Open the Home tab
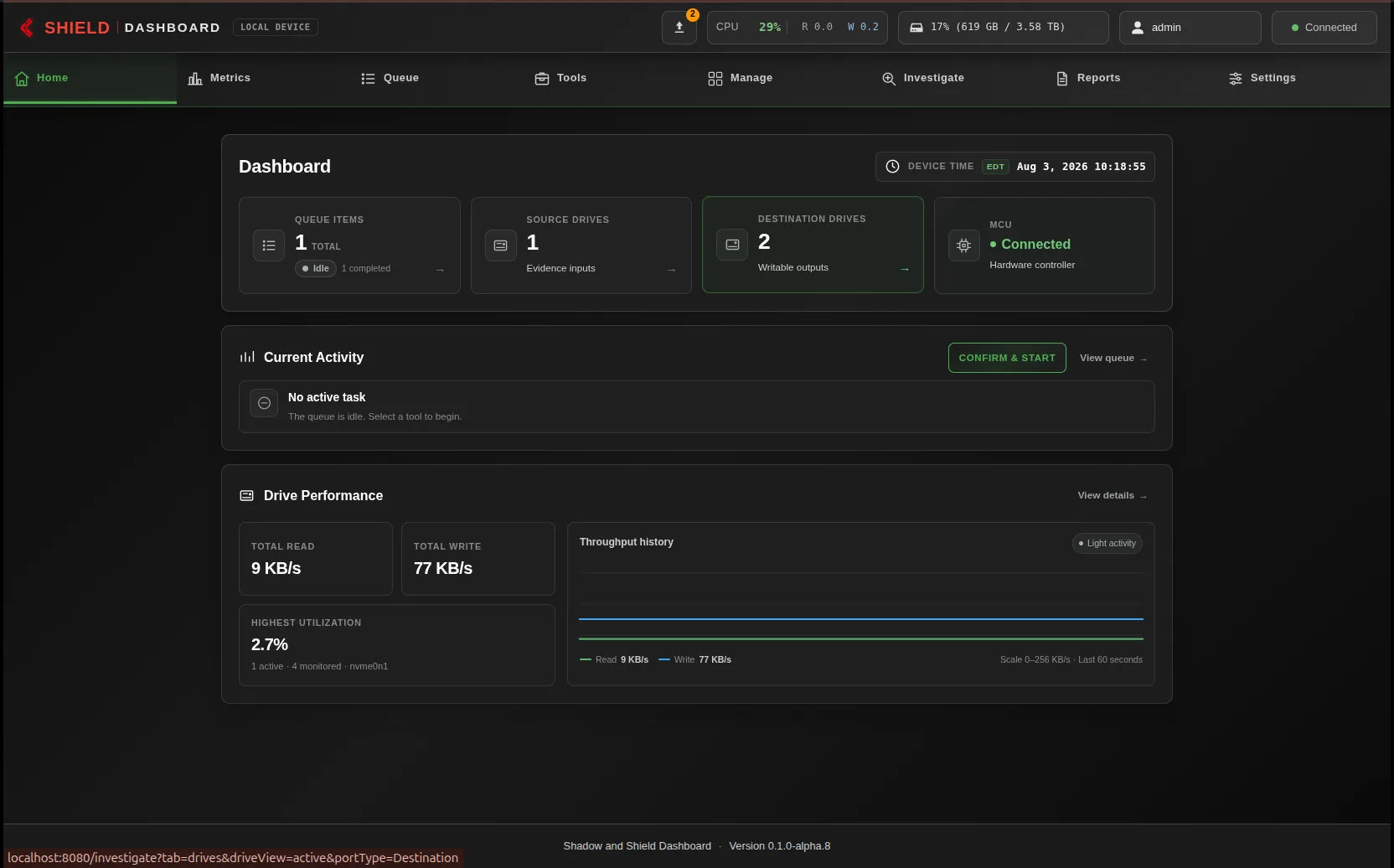The width and height of the screenshot is (1394, 868). 90,78
